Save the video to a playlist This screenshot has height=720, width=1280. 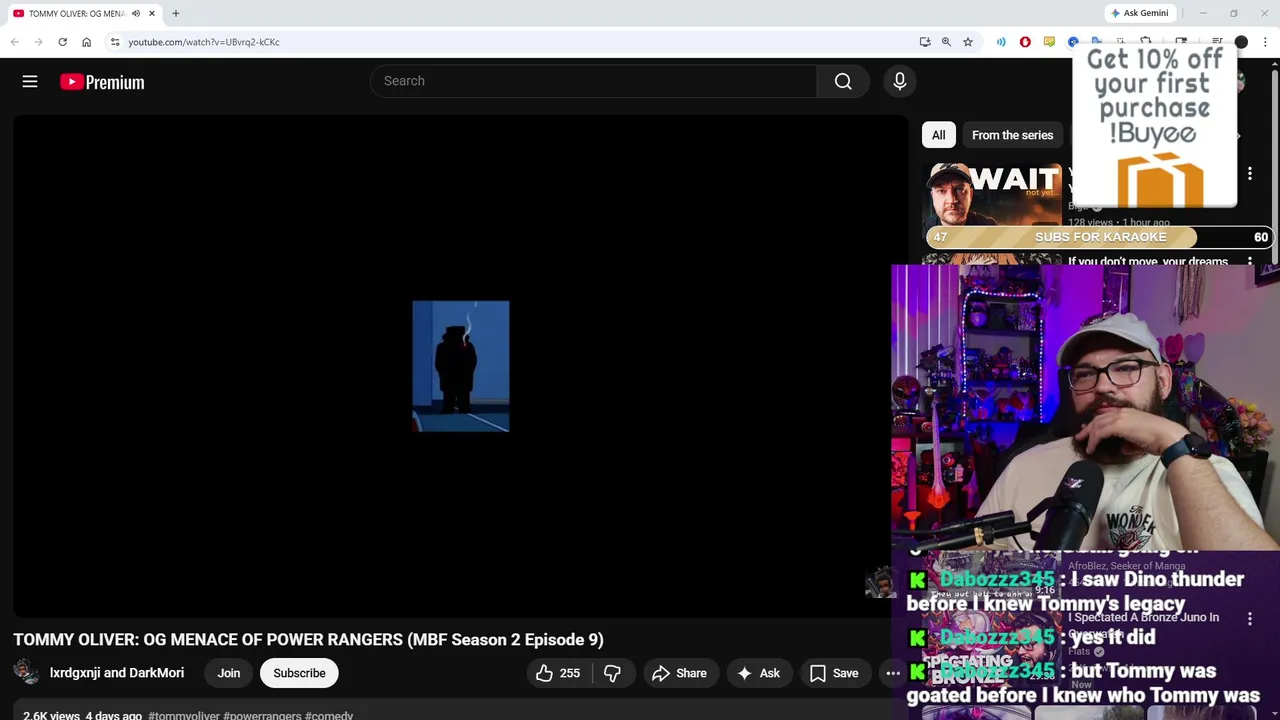(x=834, y=673)
